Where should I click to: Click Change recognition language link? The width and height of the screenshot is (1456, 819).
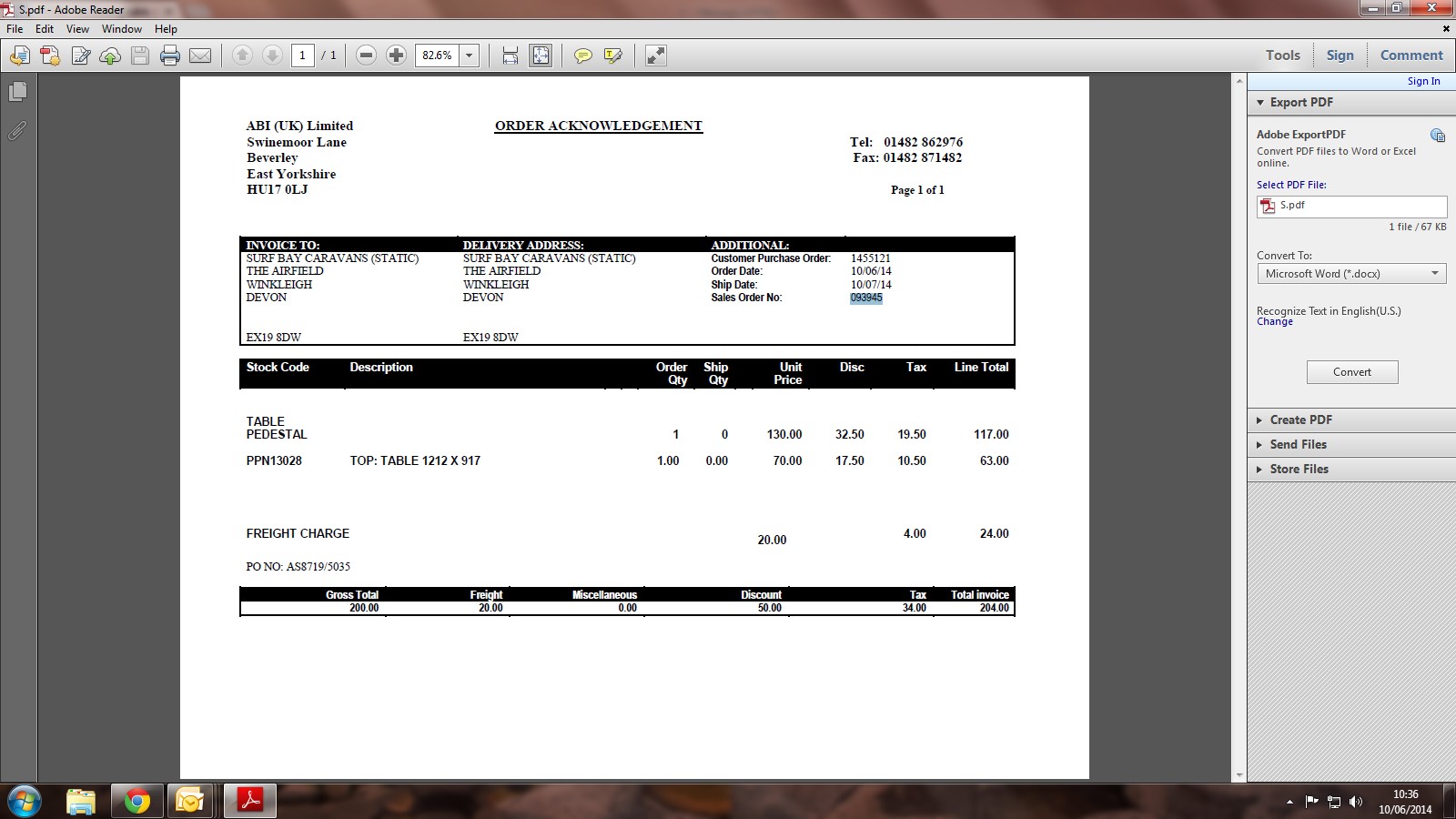coord(1274,322)
